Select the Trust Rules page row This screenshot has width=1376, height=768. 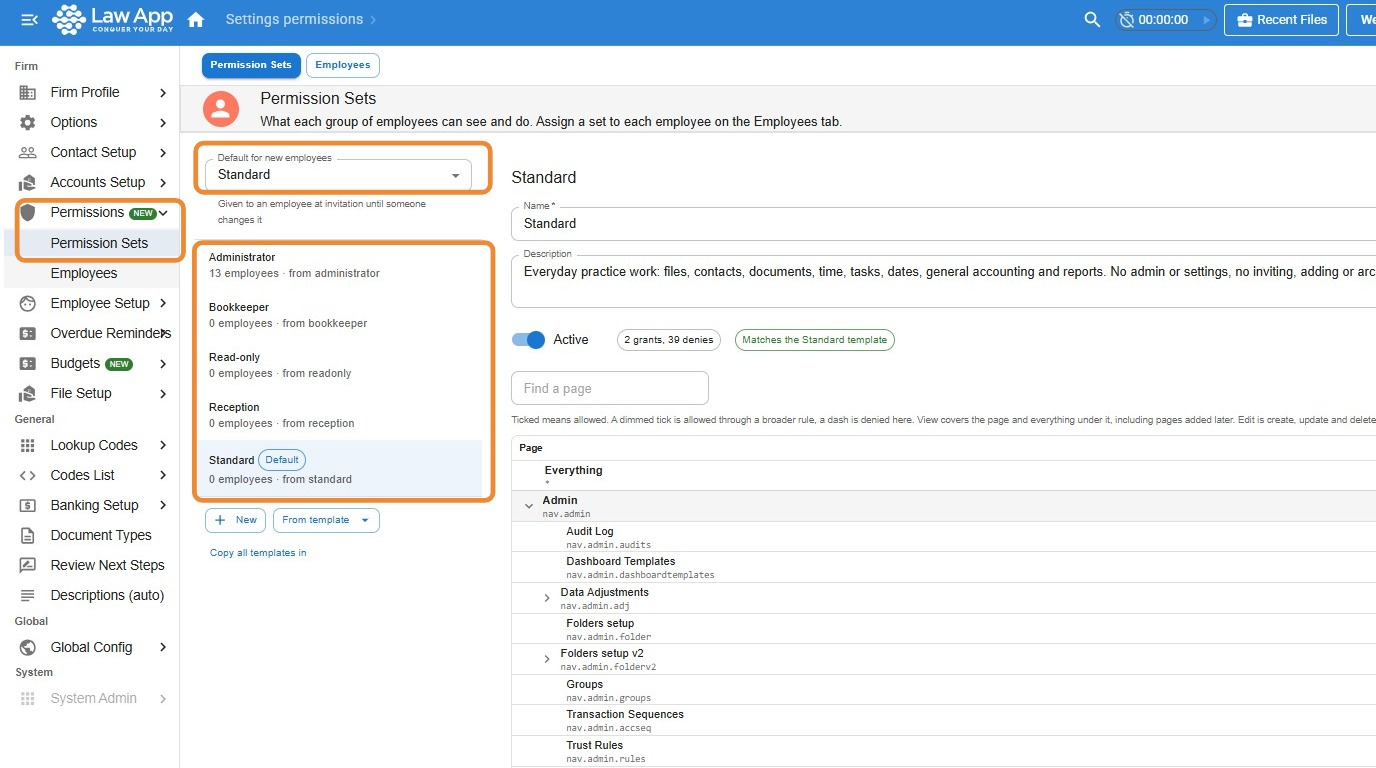(943, 751)
